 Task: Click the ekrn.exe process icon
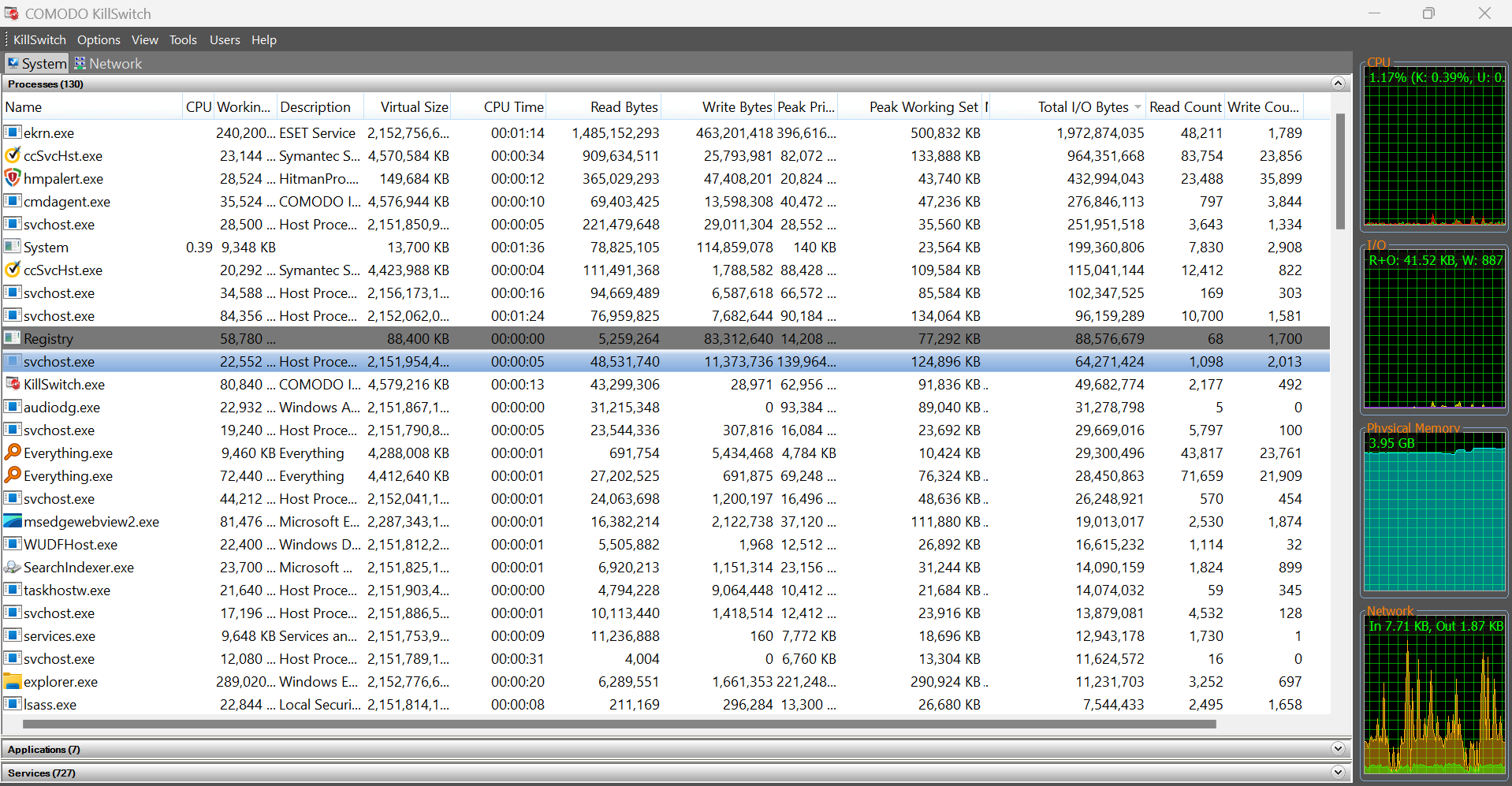click(12, 132)
